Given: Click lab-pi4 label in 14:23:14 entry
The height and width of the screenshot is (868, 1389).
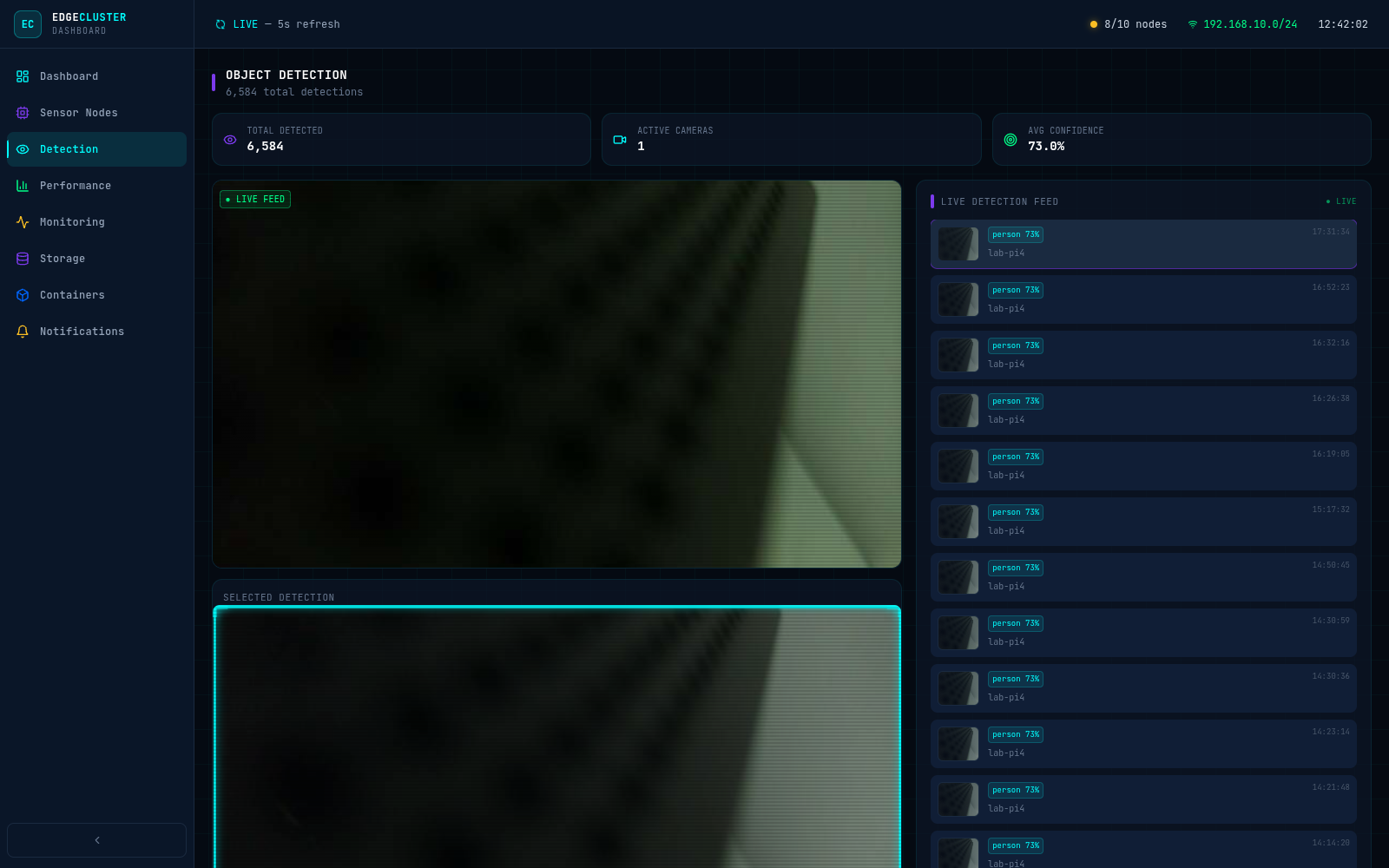Looking at the screenshot, I should point(1006,753).
